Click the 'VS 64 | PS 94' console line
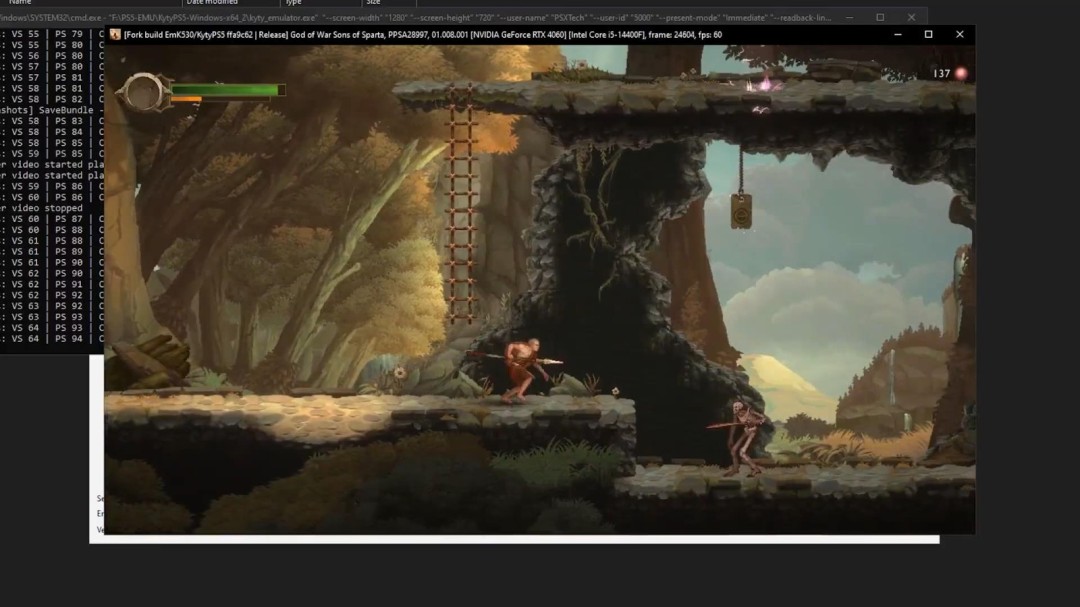1080x607 pixels. pos(52,339)
